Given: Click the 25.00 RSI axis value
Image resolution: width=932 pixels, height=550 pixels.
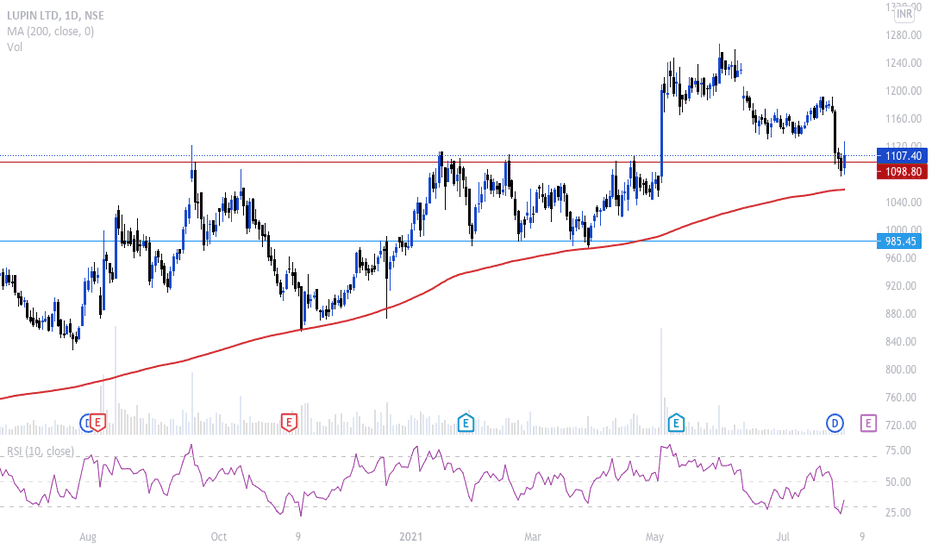Looking at the screenshot, I should click(898, 513).
